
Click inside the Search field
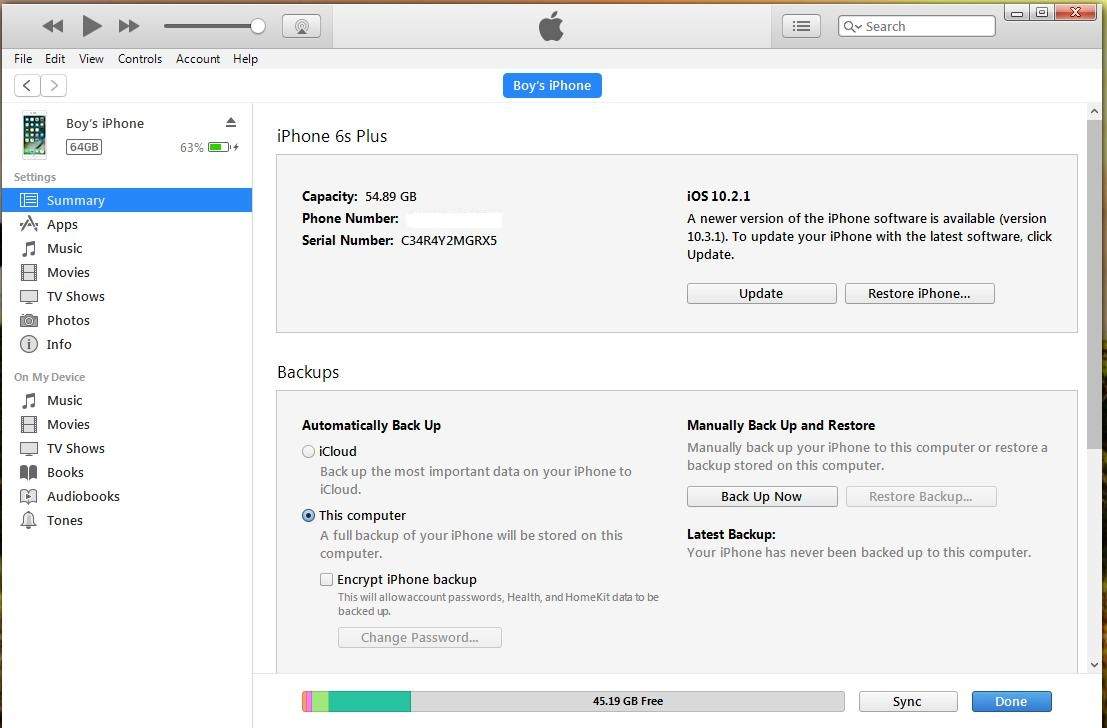point(917,26)
